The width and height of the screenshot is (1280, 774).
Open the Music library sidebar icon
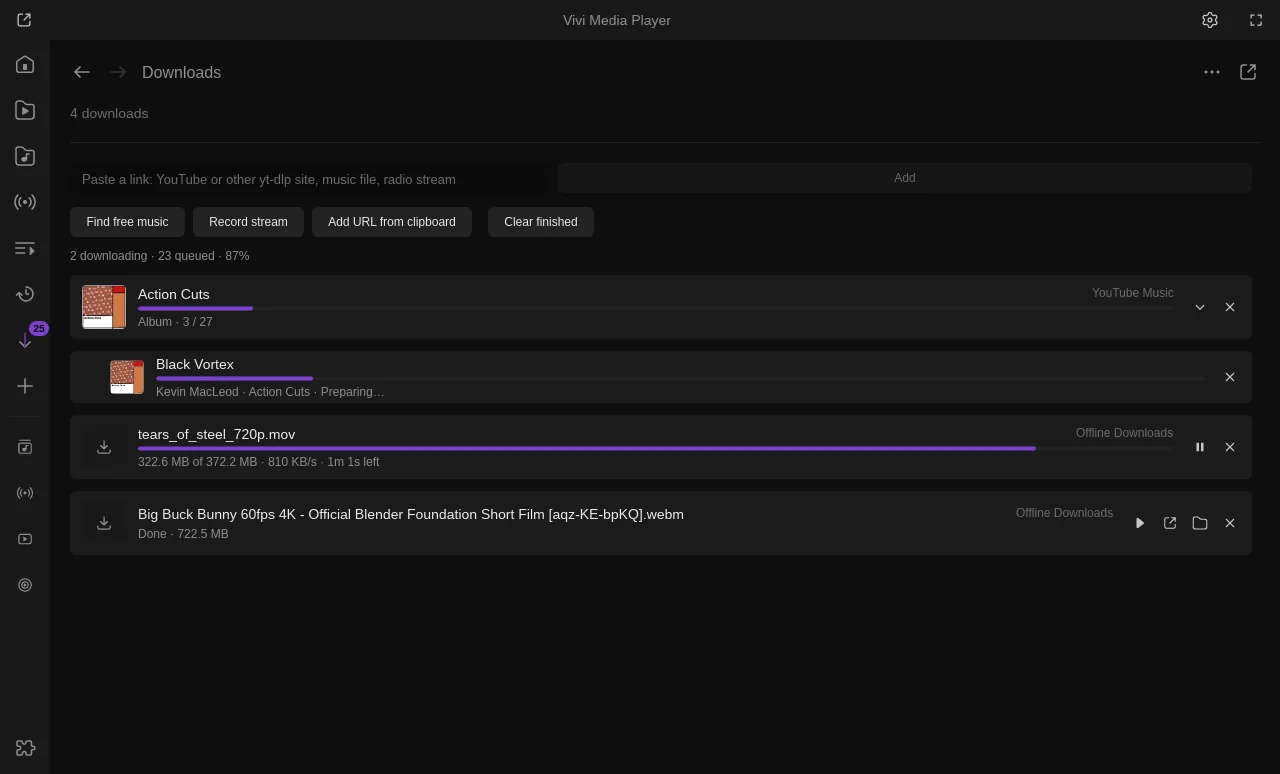tap(25, 157)
